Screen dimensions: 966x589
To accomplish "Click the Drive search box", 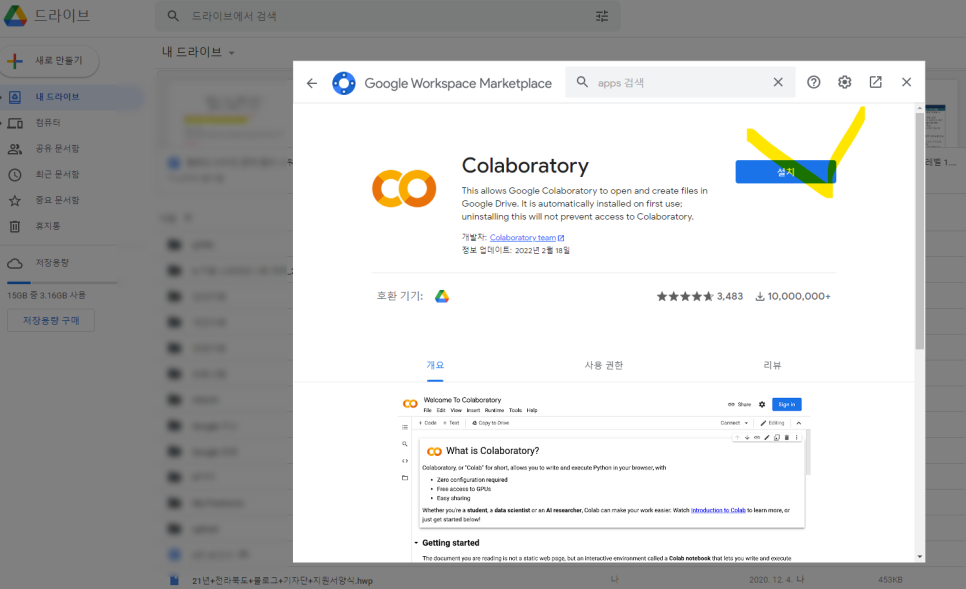I will click(387, 16).
